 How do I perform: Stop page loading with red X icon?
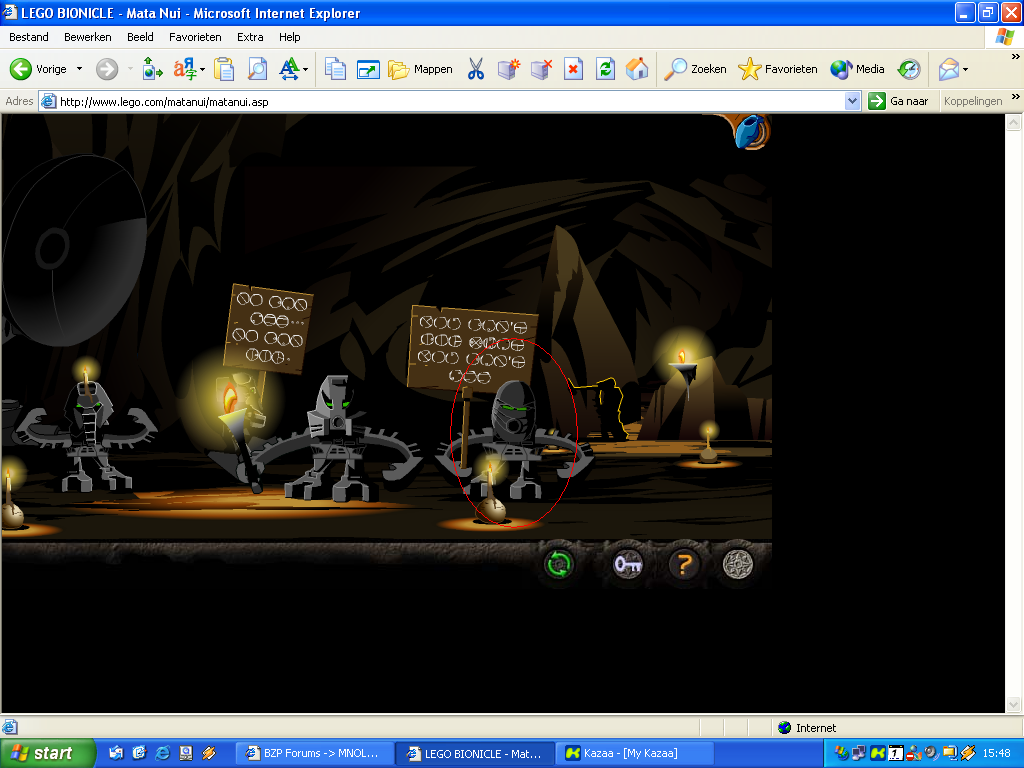click(x=573, y=69)
